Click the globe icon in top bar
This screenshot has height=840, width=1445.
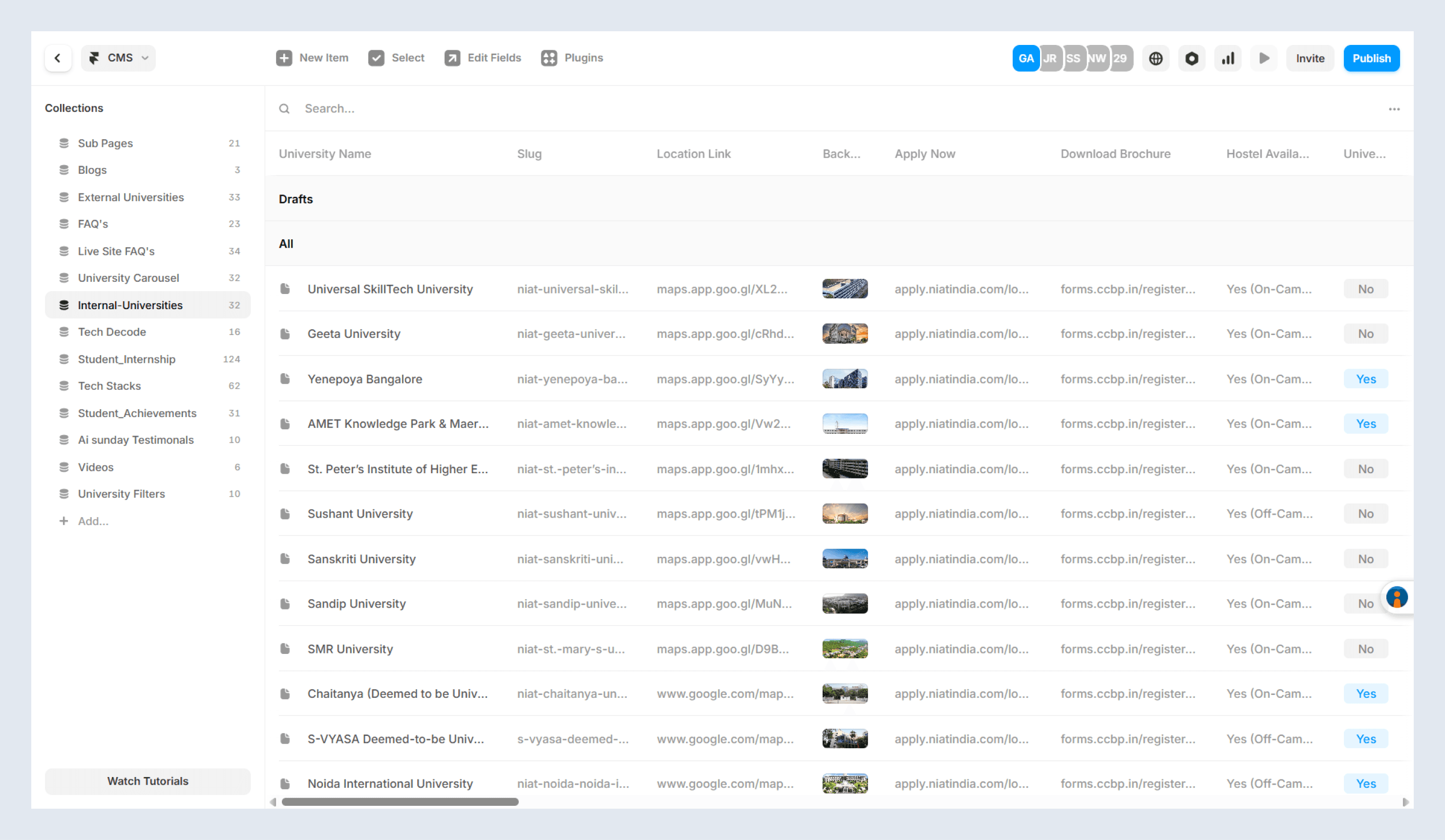tap(1155, 59)
